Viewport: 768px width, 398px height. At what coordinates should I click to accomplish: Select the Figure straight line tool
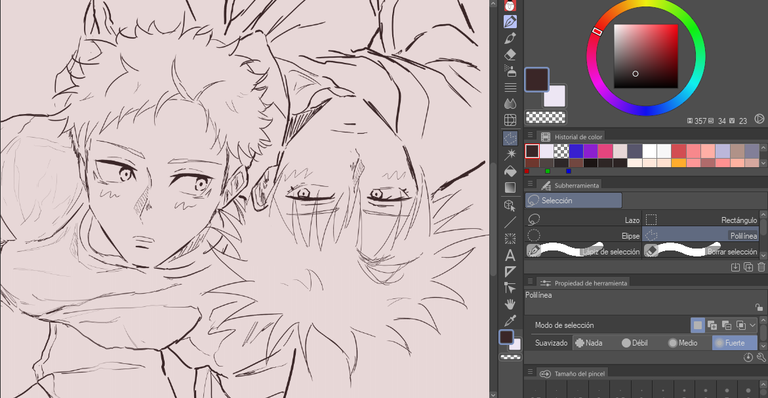(x=510, y=222)
